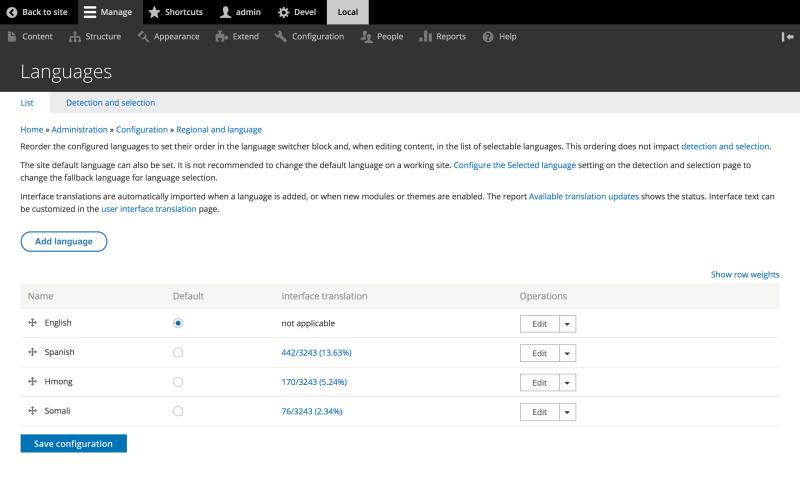Select English as default language

point(178,323)
